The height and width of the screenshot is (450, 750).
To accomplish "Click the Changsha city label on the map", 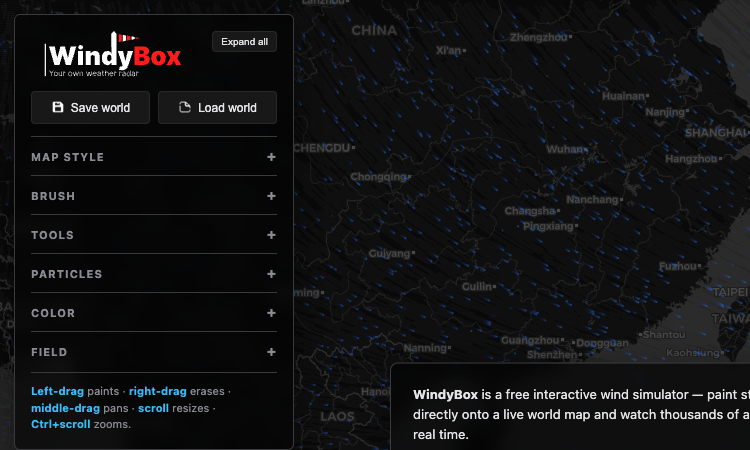I will click(x=530, y=211).
